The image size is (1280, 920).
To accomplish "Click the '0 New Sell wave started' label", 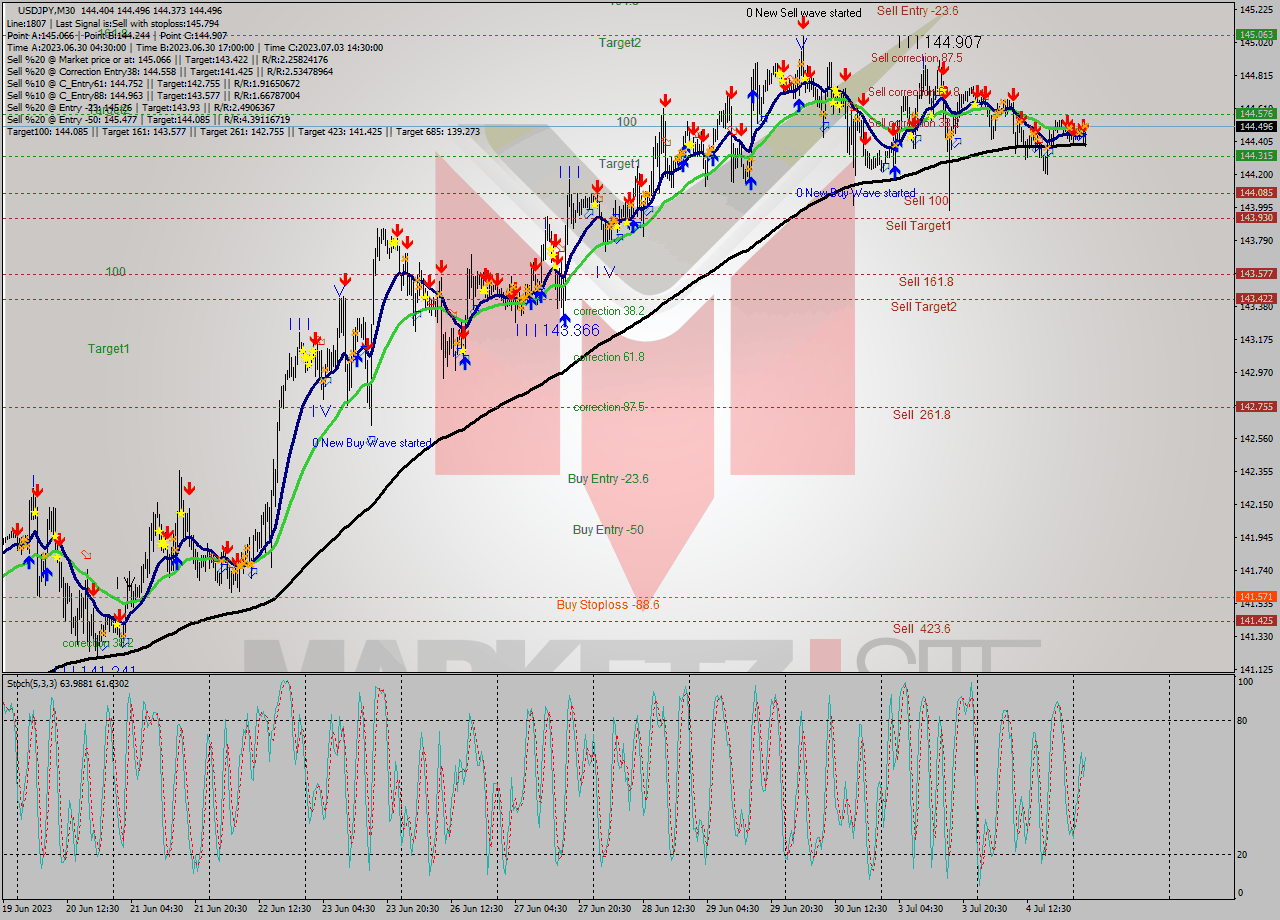I will point(804,13).
